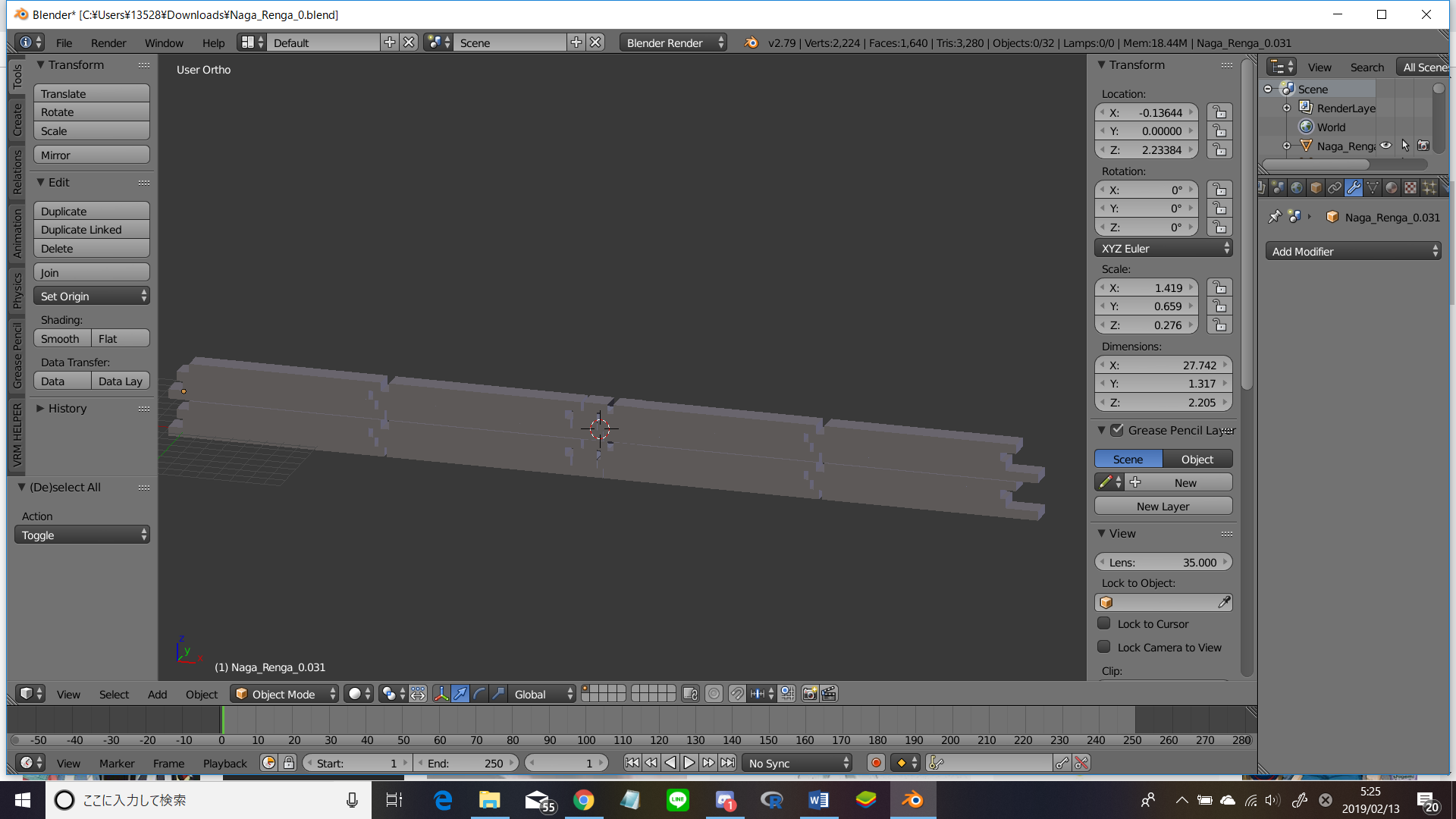
Task: Toggle visibility eye of Naga_Renga object
Action: 1385,146
